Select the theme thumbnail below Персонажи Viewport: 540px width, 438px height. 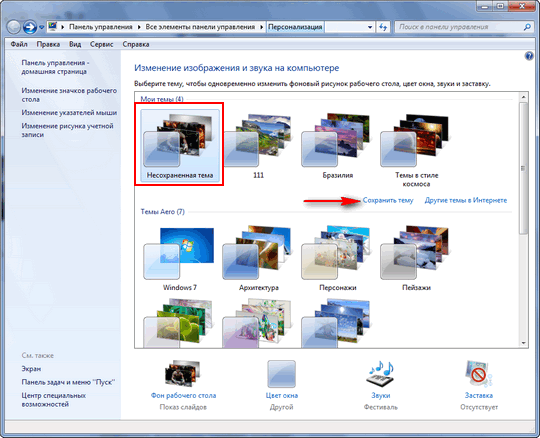(337, 324)
